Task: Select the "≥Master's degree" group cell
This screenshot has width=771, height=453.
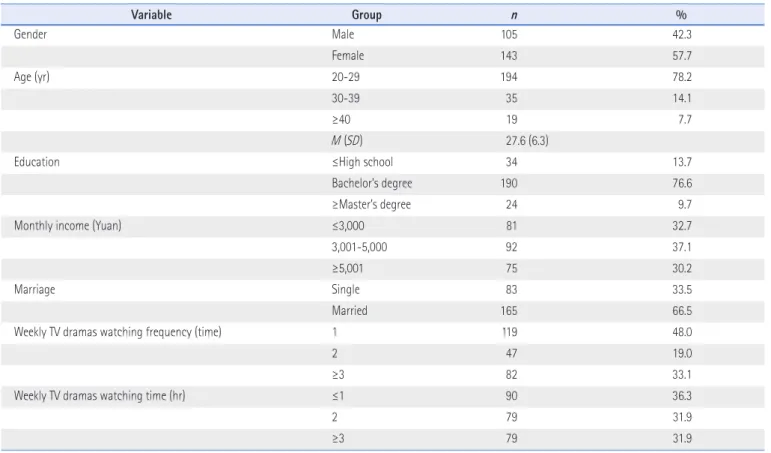Action: pos(371,205)
